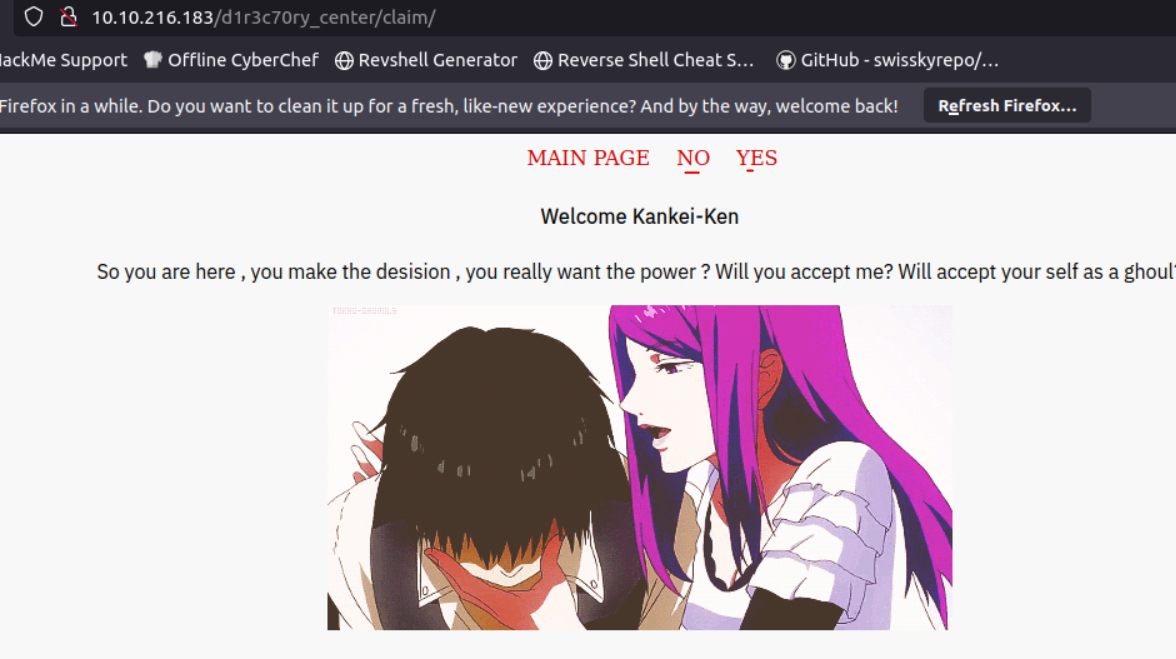This screenshot has height=659, width=1176.
Task: Open the Reverse Shell Cheat Sheet bookmark
Action: (644, 60)
